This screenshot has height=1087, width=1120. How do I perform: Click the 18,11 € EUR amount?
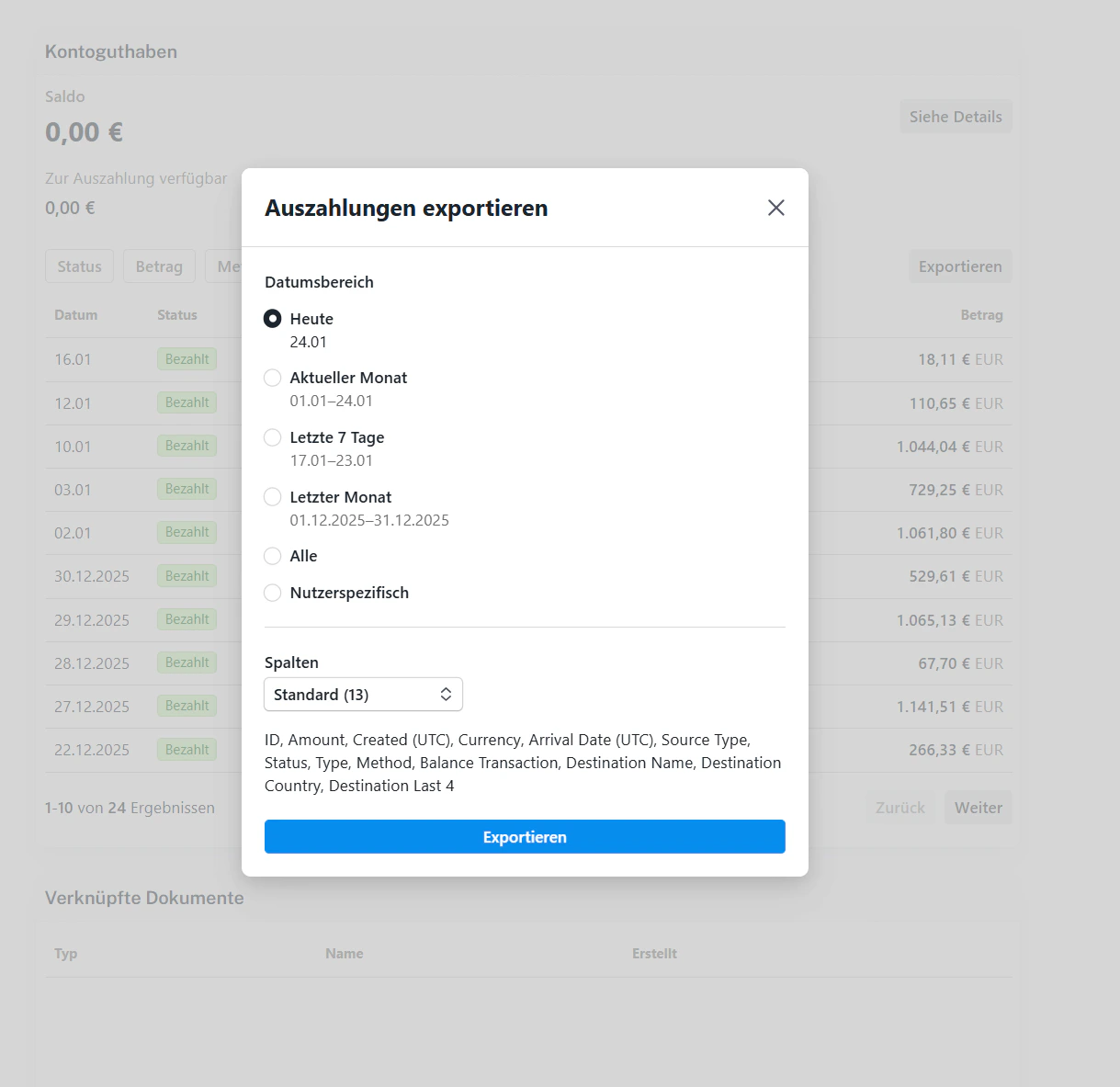[x=960, y=360]
